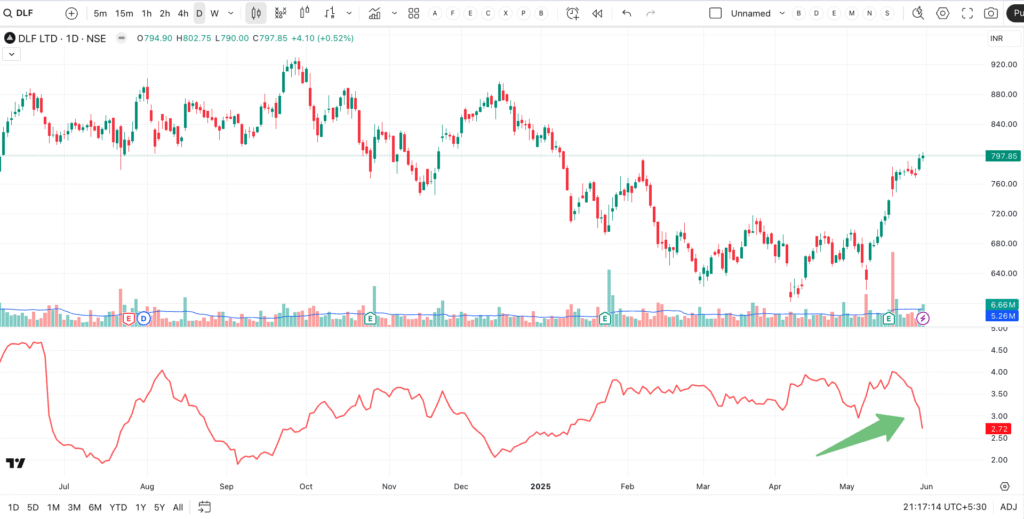The image size is (1024, 519).
Task: Enter fullscreen mode
Action: click(967, 13)
